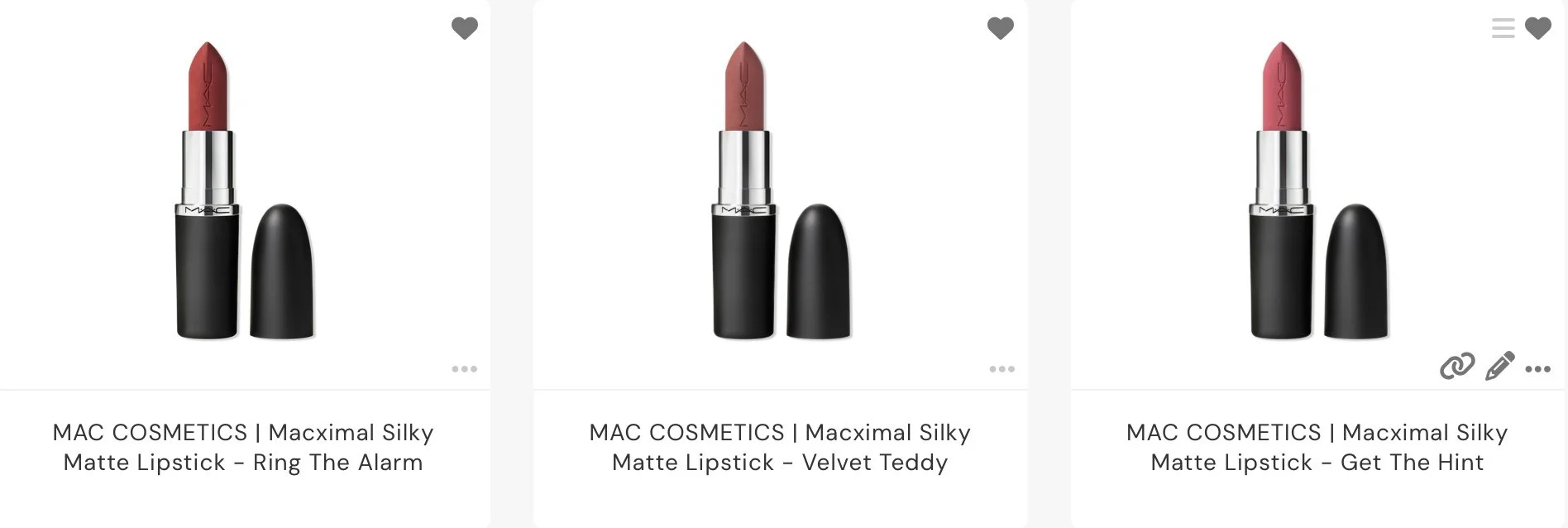Viewport: 1568px width, 528px height.
Task: Click the pencil edit icon on Get The Hint
Action: [1500, 366]
